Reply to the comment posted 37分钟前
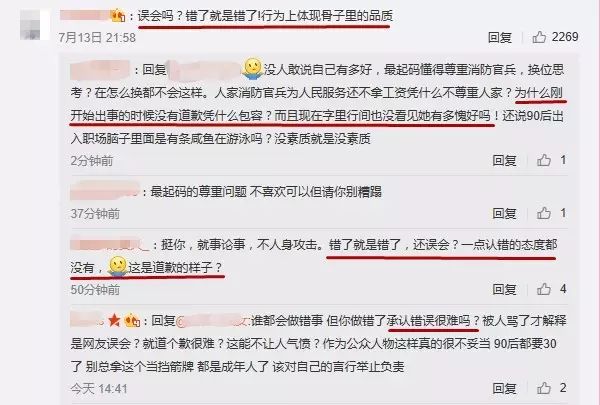Image resolution: width=600 pixels, height=405 pixels. tap(504, 213)
